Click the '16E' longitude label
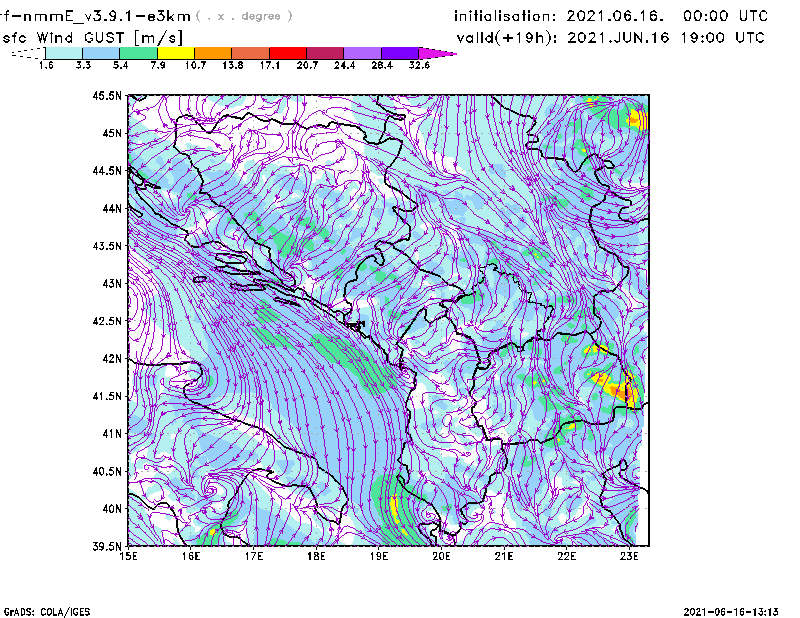This screenshot has width=800, height=618. pos(191,556)
